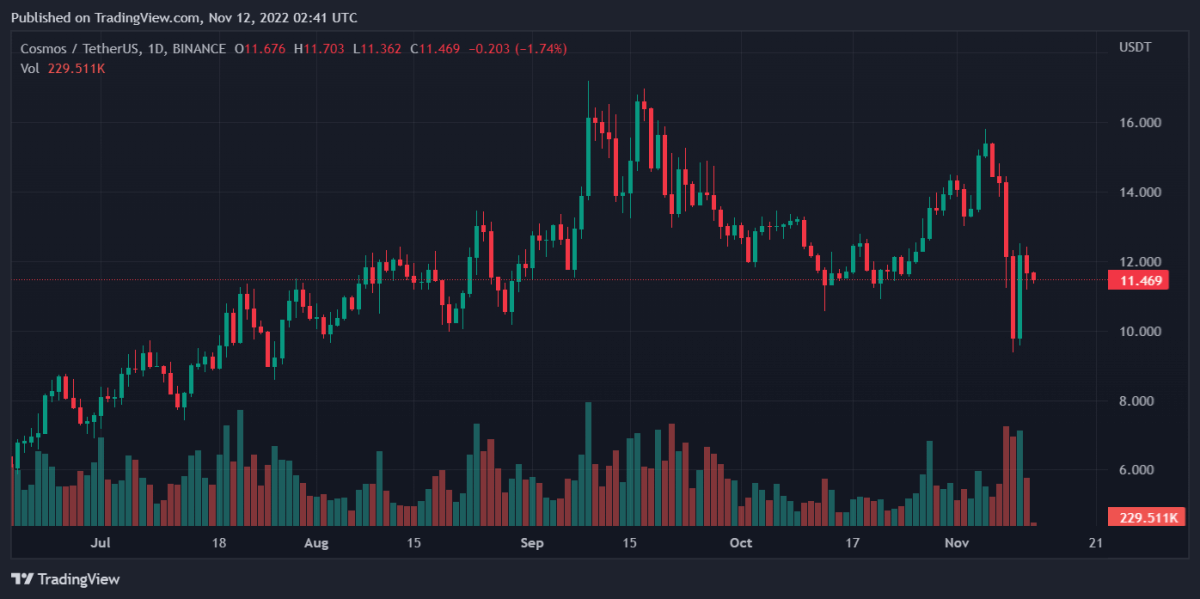Click the 21 date axis label
Screen dimensions: 1200x599
tap(1095, 543)
